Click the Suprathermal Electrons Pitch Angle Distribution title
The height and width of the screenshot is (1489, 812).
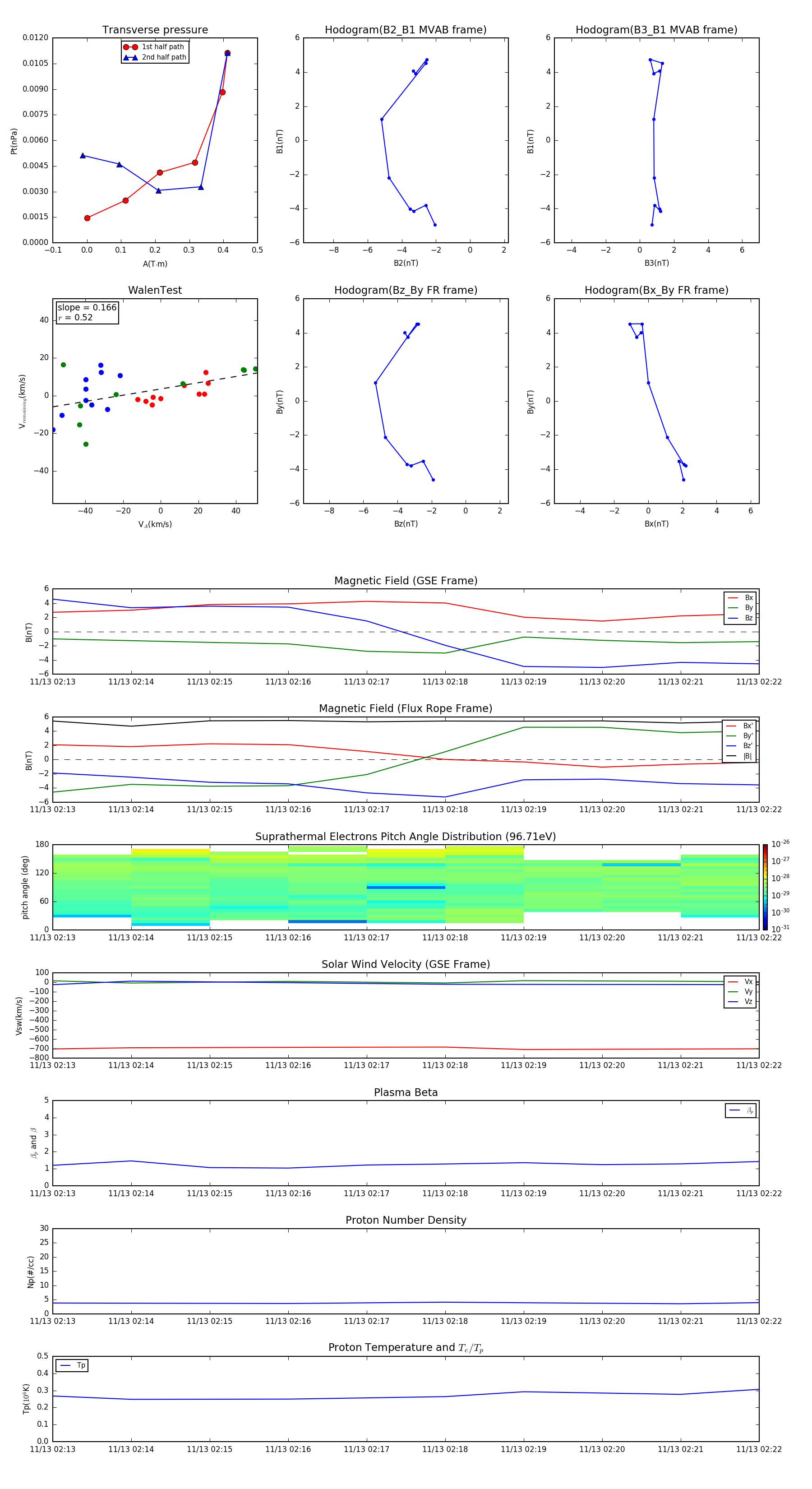tap(406, 837)
